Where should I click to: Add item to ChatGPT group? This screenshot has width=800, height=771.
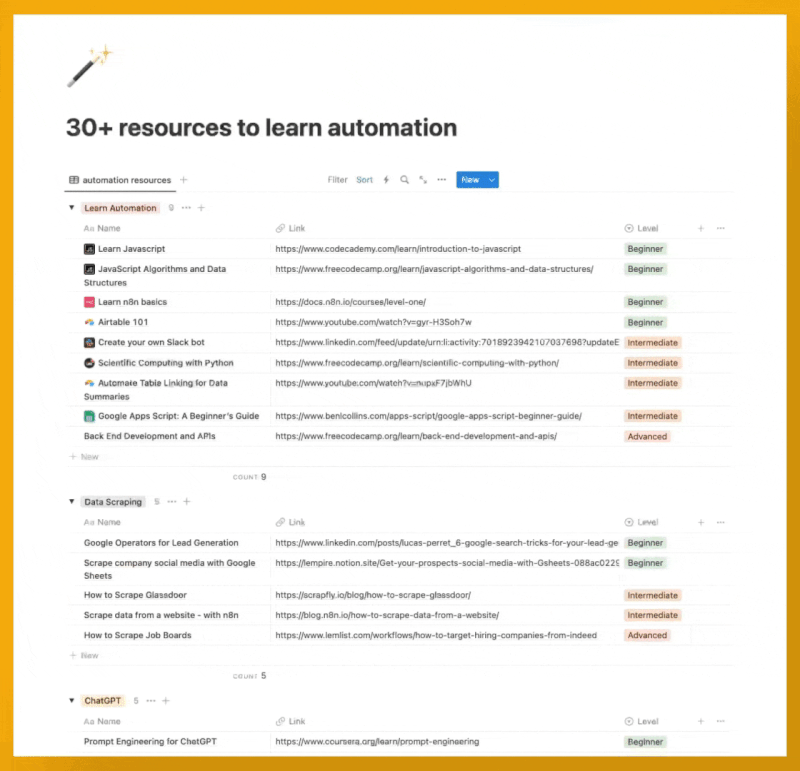point(166,701)
